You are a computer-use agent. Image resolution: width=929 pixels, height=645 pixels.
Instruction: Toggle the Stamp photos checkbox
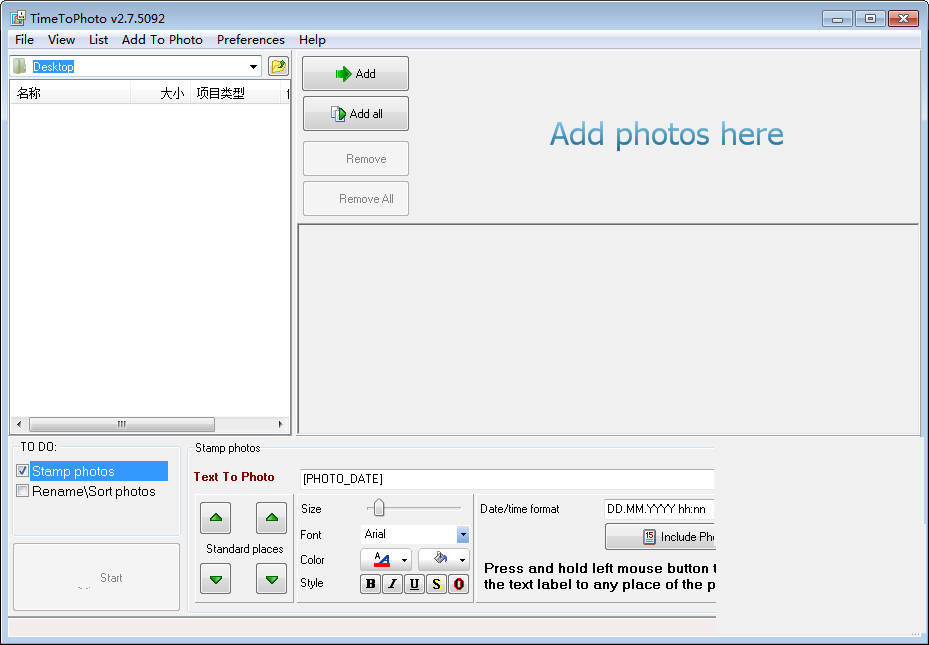[x=23, y=471]
